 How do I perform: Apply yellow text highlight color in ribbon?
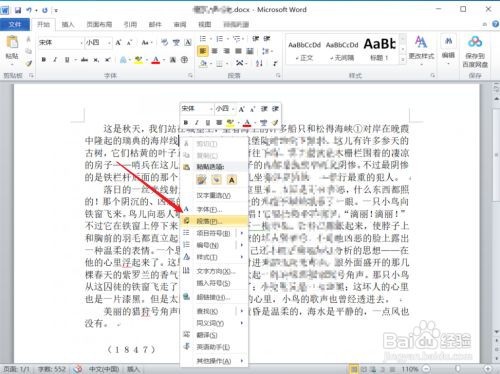click(x=138, y=60)
